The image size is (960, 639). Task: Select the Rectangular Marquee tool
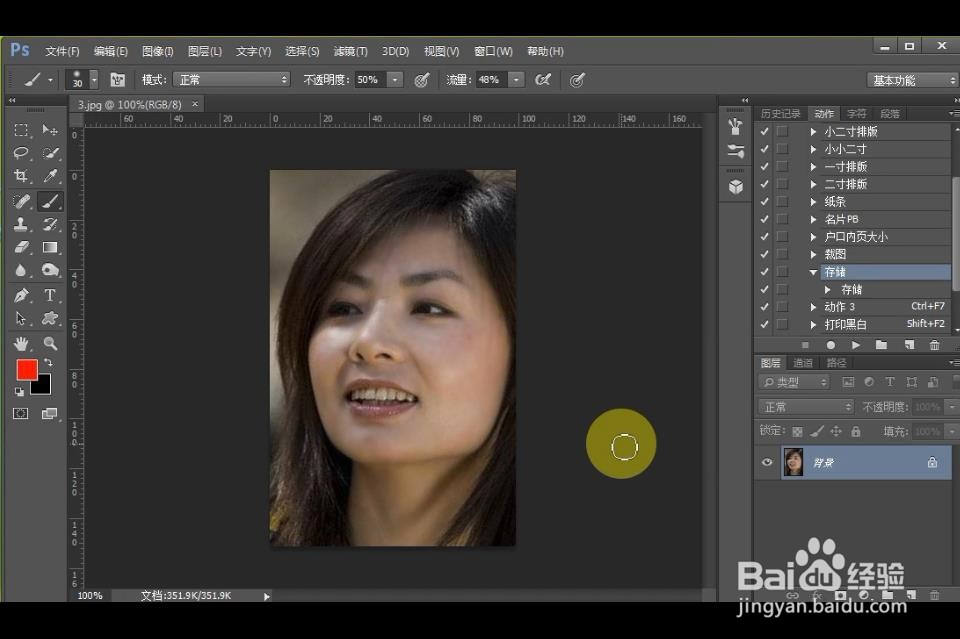click(21, 130)
